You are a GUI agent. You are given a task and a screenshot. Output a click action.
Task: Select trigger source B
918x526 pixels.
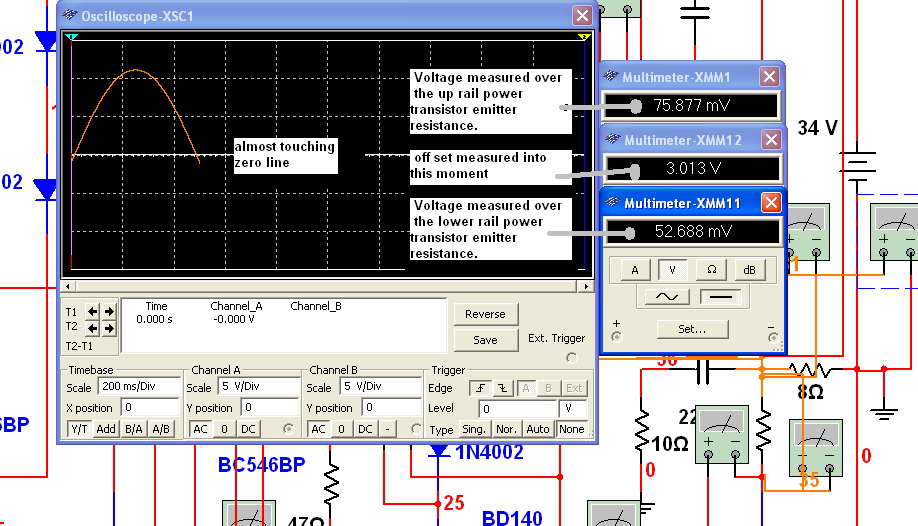coord(549,388)
